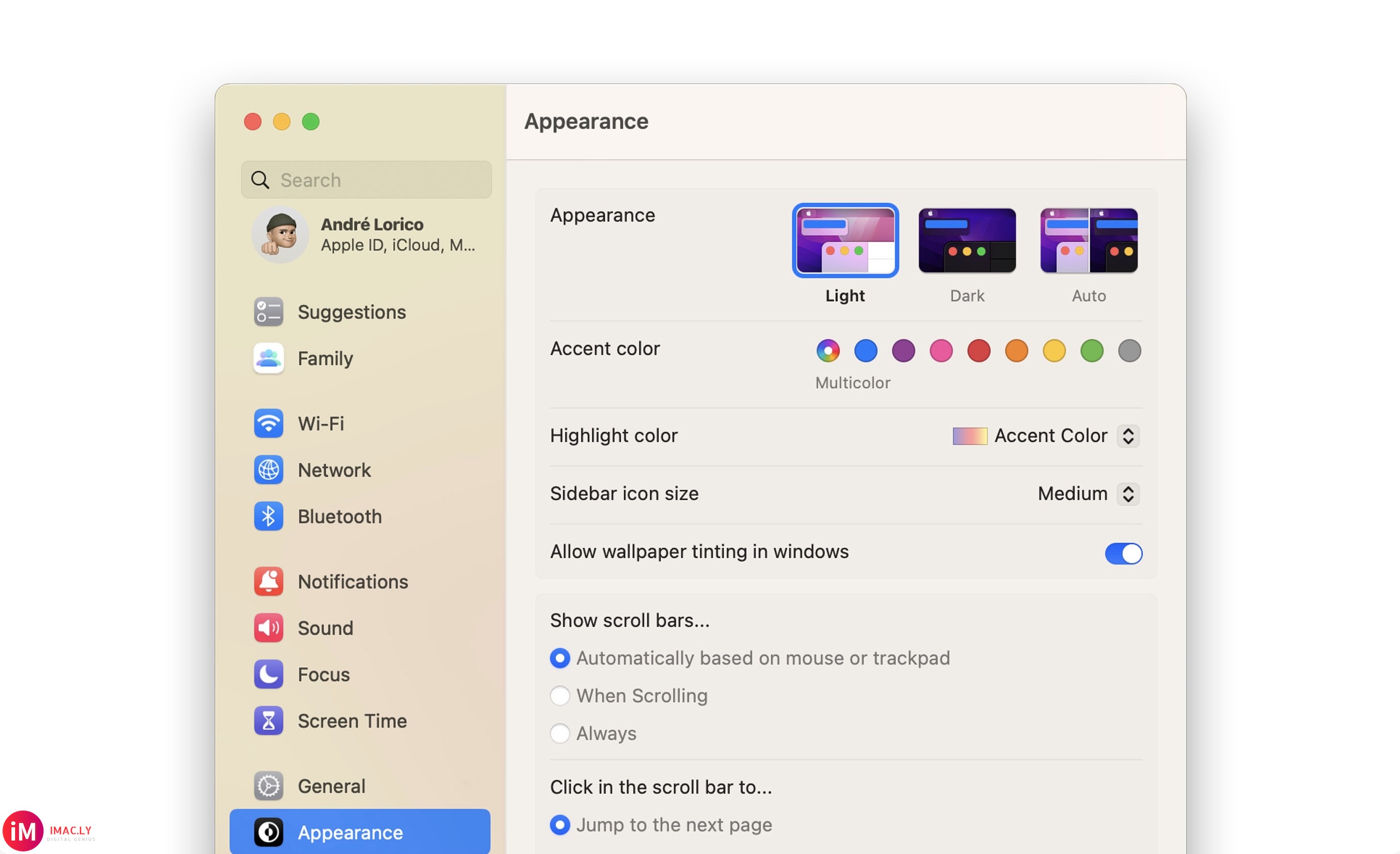This screenshot has width=1400, height=854.
Task: Click the Sound speaker icon
Action: 268,628
